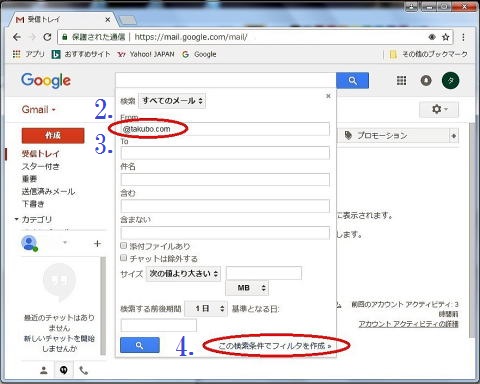
Task: Open the Google apps grid icon
Action: (x=401, y=80)
